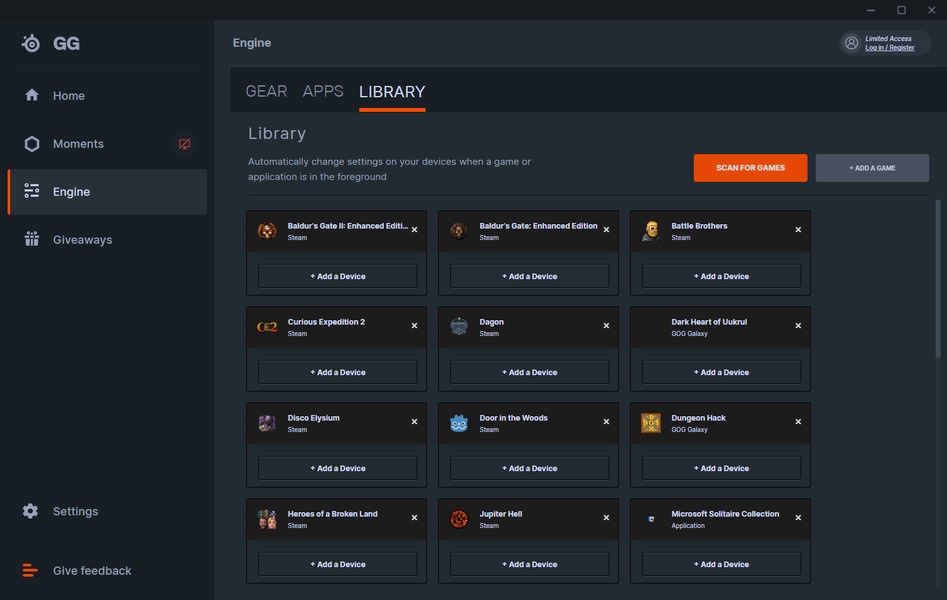Screen dimensions: 947x600
Task: Click the Battle Brothers game thumbnail
Action: click(x=651, y=231)
